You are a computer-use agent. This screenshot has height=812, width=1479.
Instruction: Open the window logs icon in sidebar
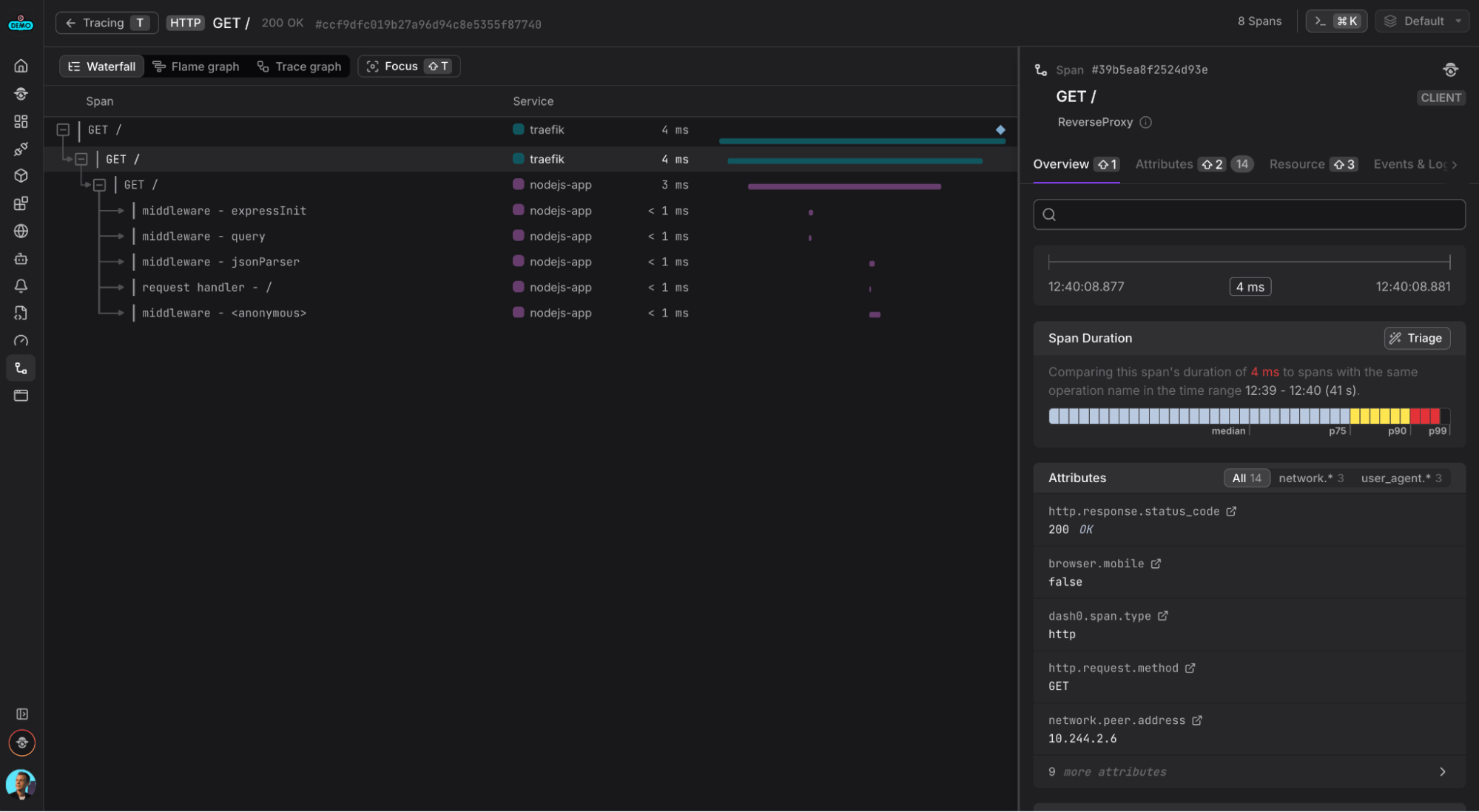(21, 396)
